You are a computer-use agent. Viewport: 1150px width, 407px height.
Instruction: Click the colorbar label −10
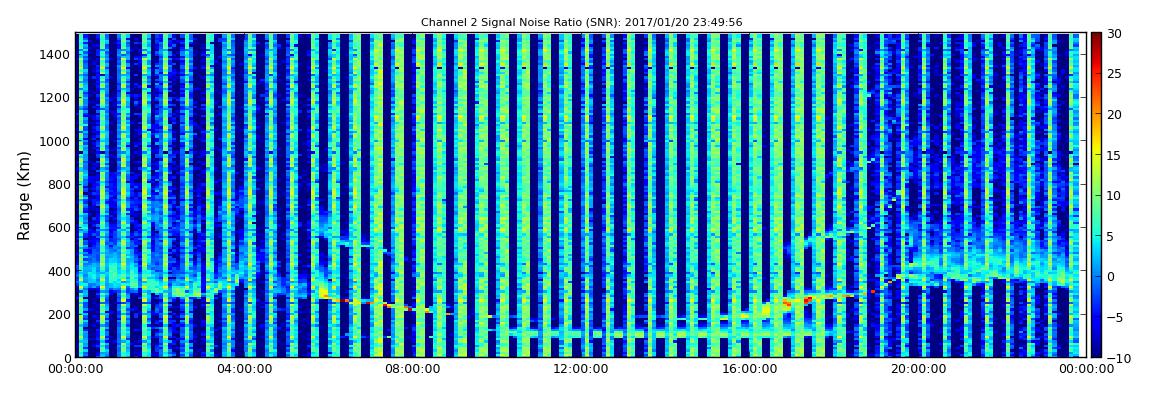tap(1118, 358)
